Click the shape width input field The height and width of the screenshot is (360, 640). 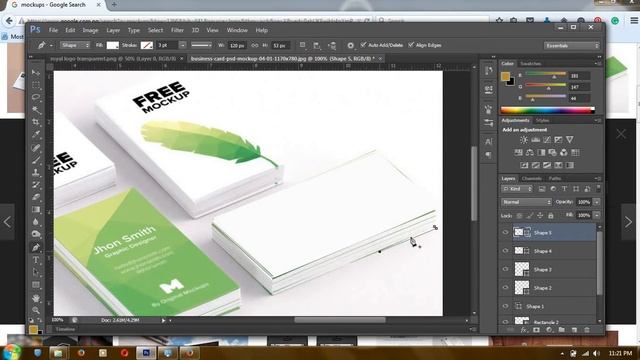pos(237,45)
